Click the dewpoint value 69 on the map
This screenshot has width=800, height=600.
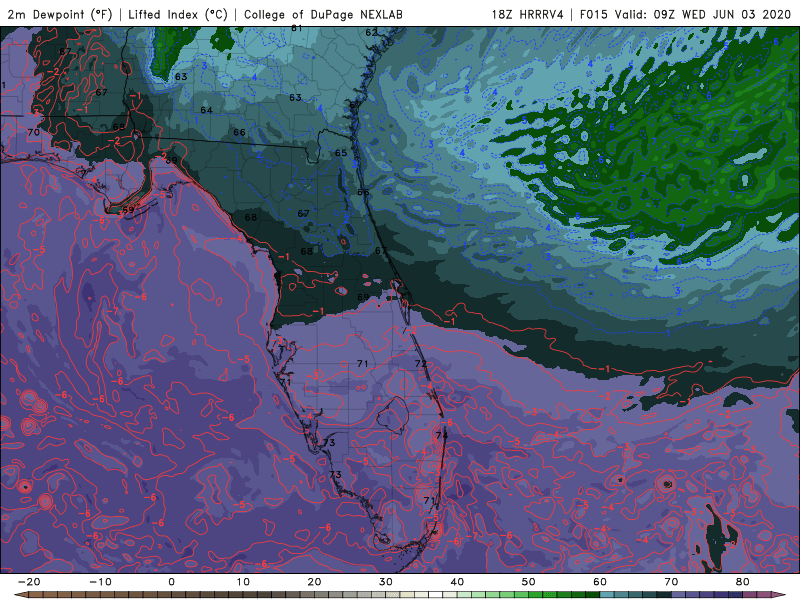(363, 297)
